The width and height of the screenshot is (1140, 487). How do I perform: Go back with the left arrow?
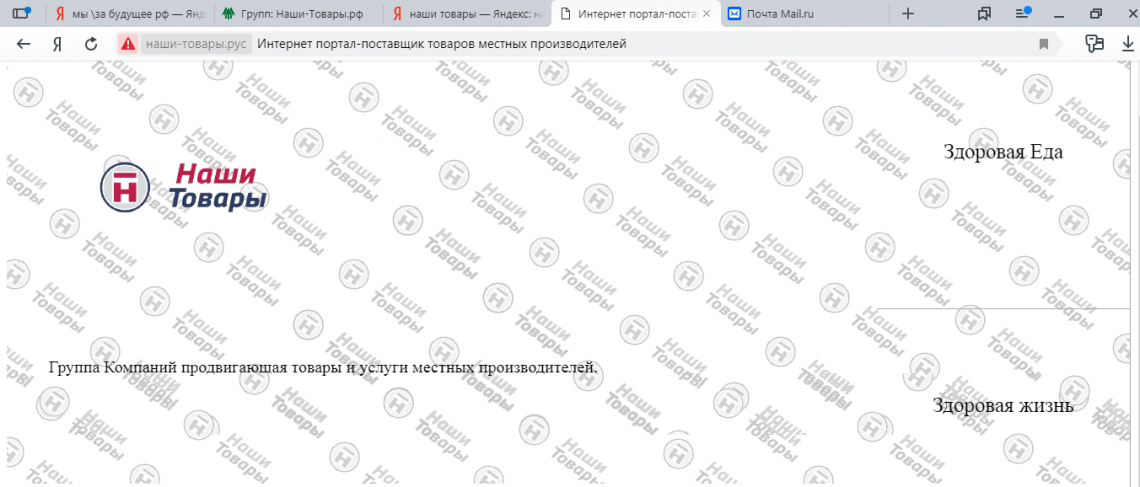click(23, 44)
